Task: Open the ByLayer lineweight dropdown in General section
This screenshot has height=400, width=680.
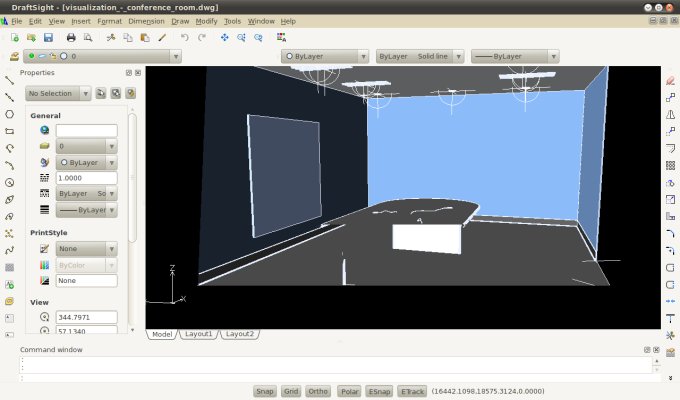Action: 86,210
